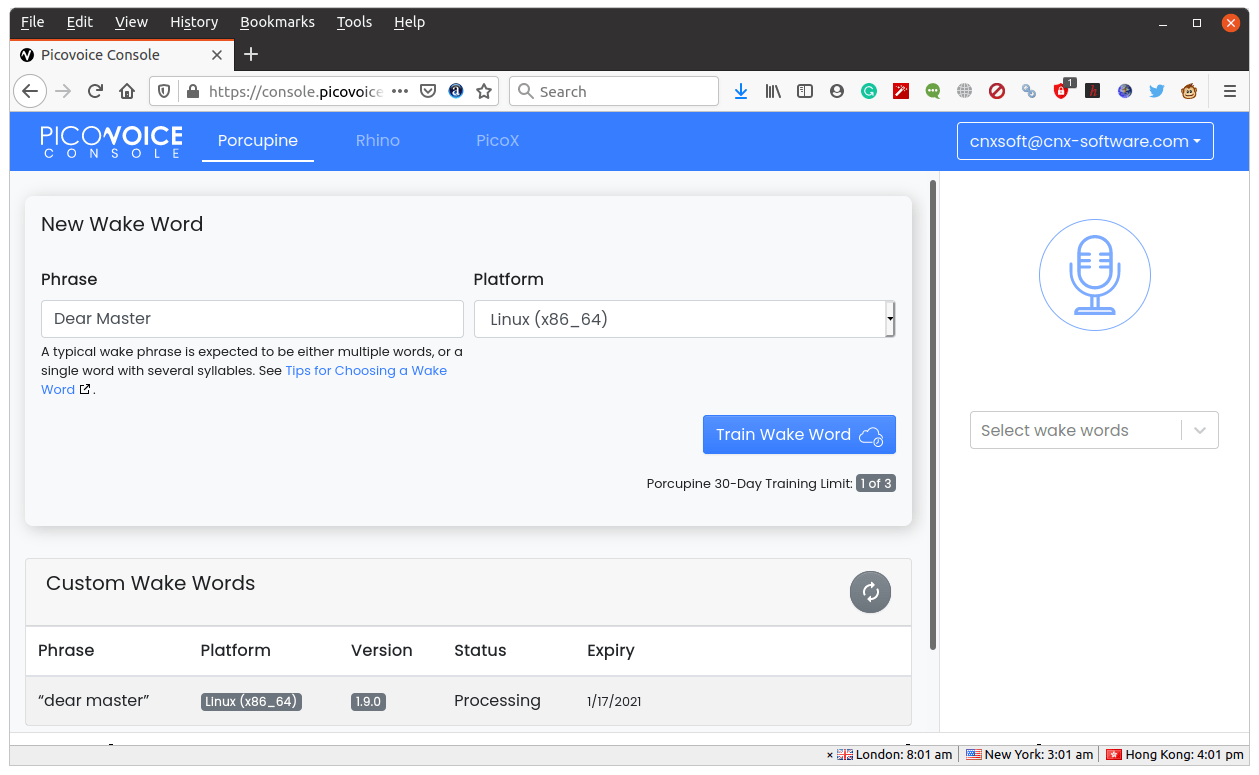The image size is (1259, 775).
Task: Click the Expiry column header
Action: [611, 650]
